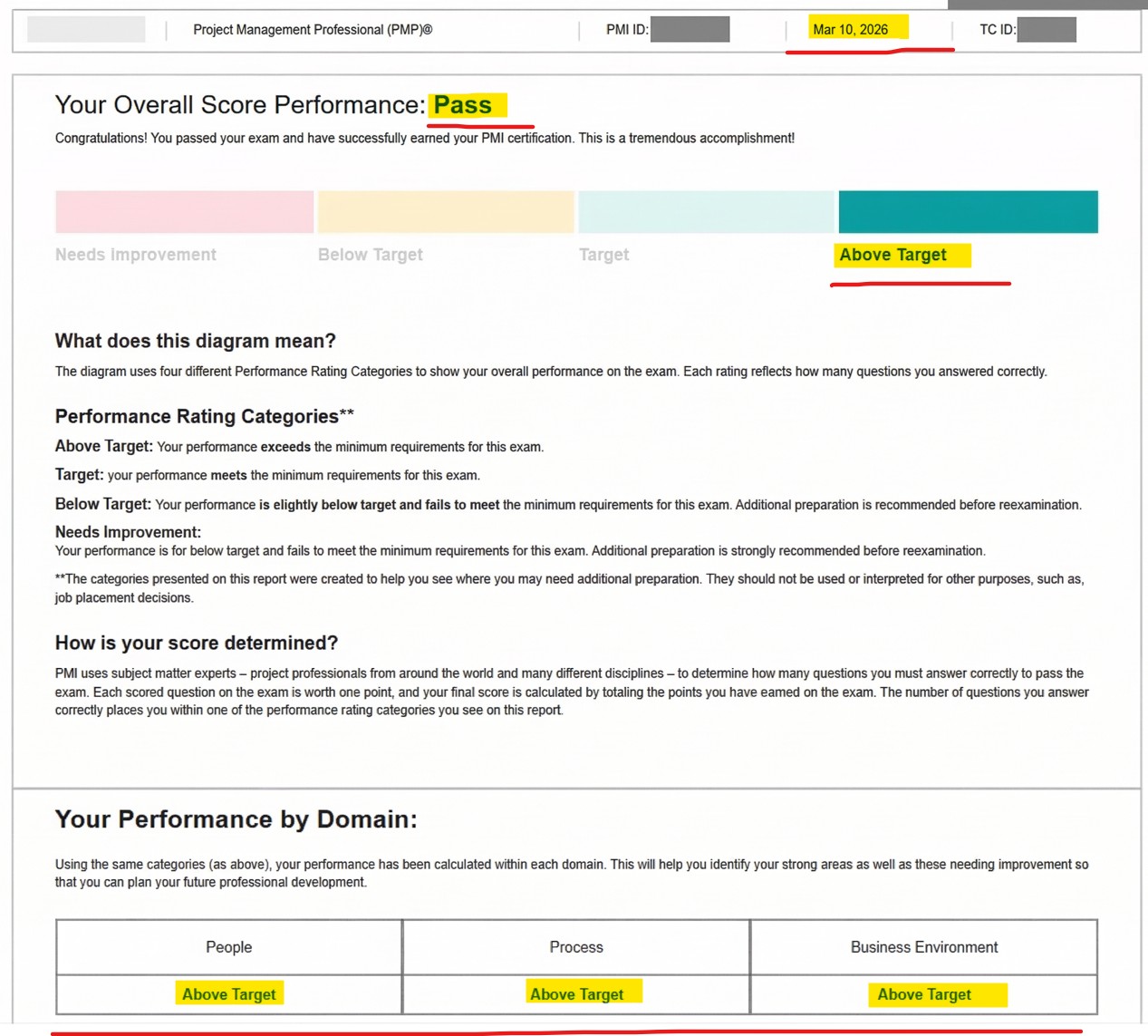
Task: Click the pink Needs Improvement score bar
Action: [184, 211]
